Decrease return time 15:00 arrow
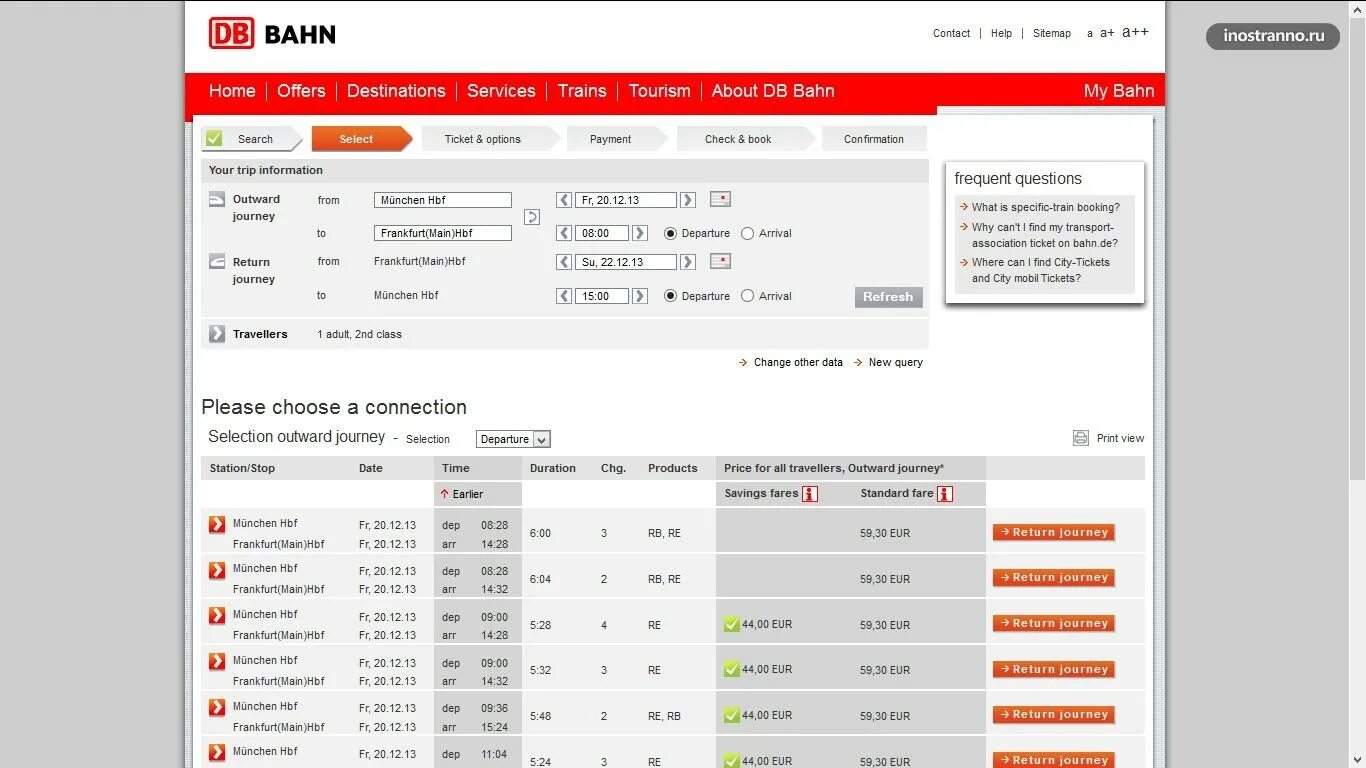 tap(564, 296)
